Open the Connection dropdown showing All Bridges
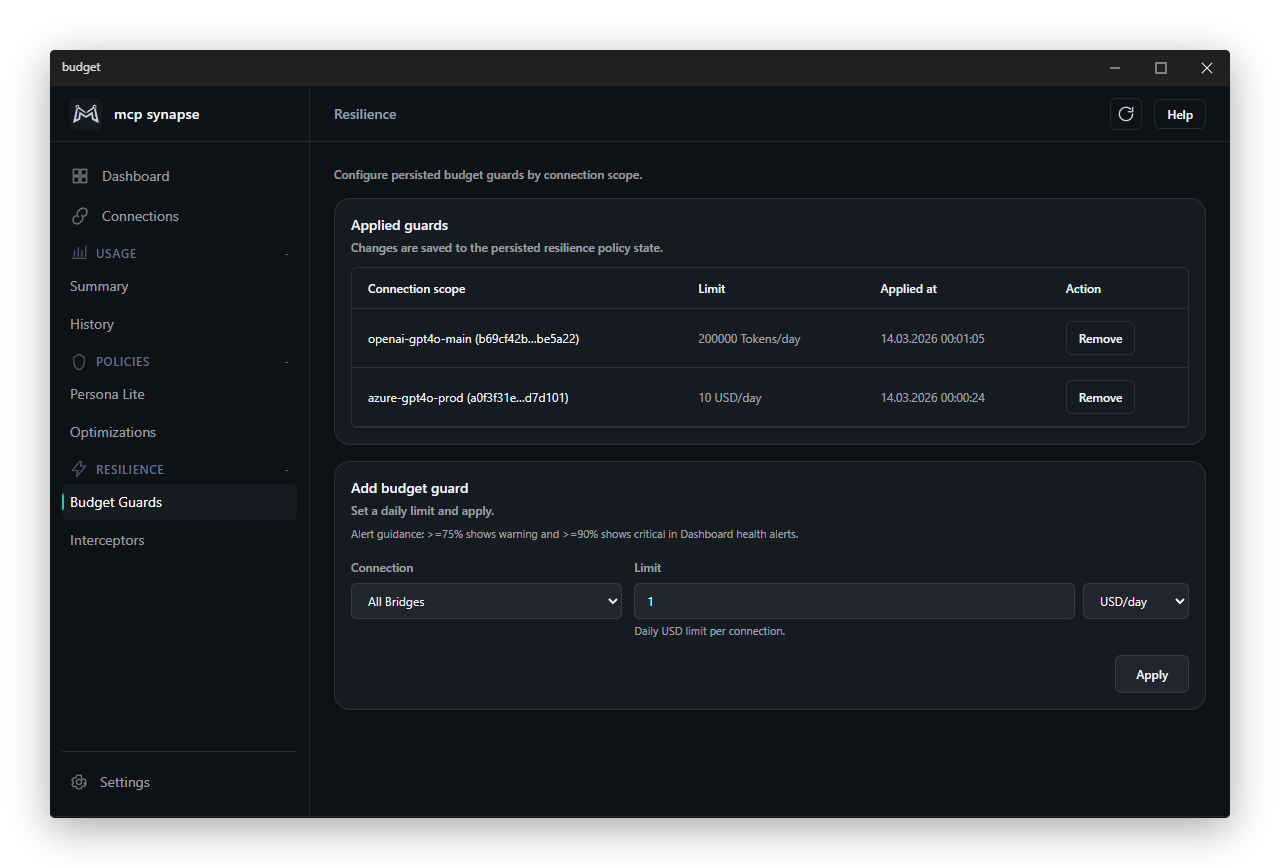Image resolution: width=1280 pixels, height=868 pixels. click(486, 601)
